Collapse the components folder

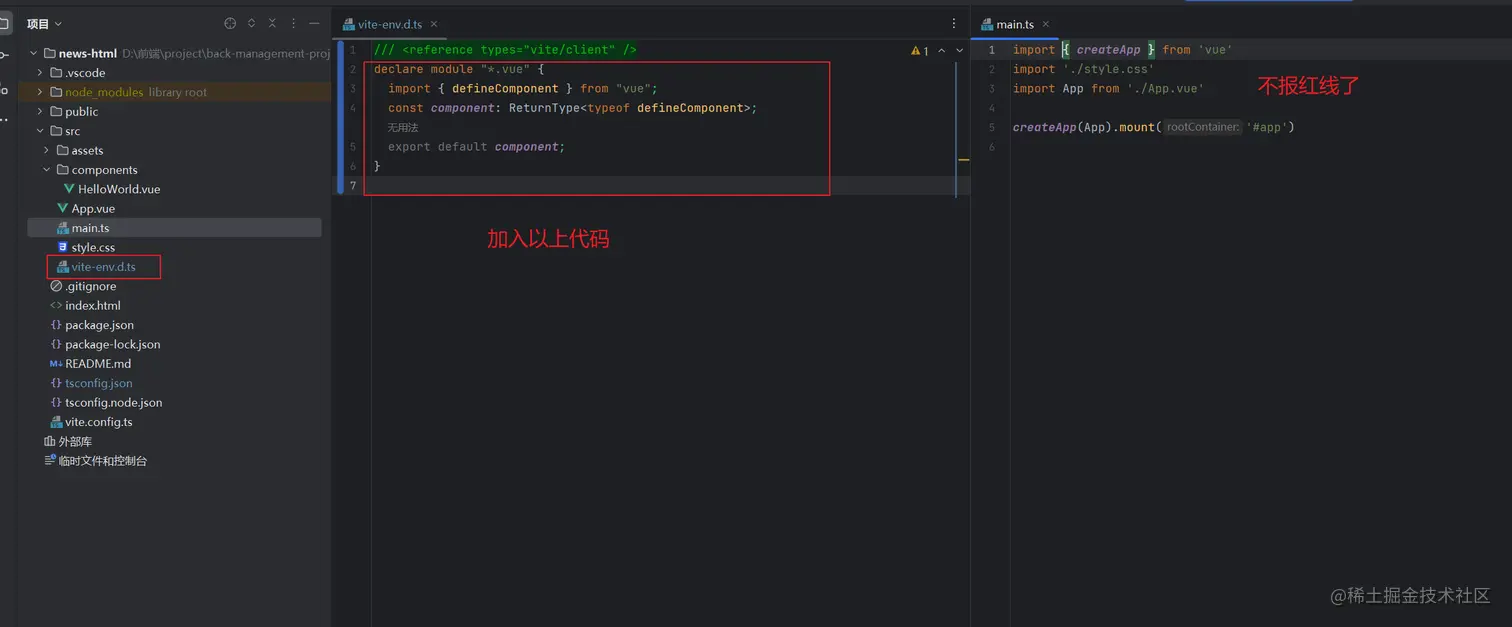pyautogui.click(x=47, y=170)
